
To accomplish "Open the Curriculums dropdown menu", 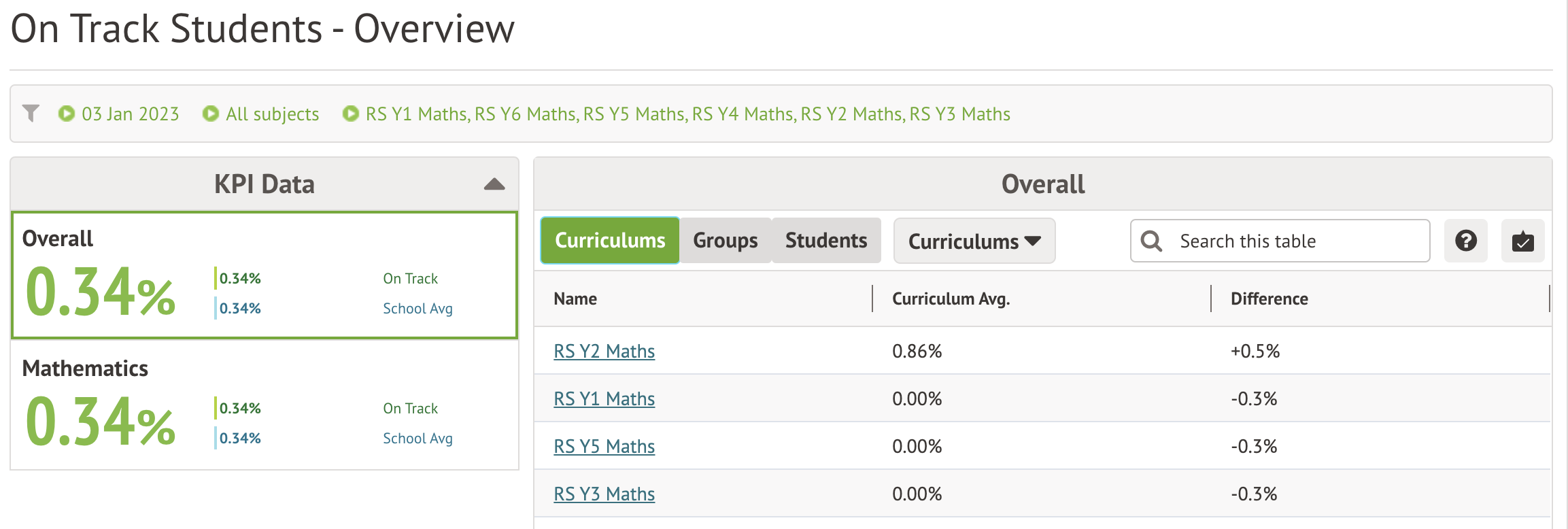I will (x=974, y=241).
